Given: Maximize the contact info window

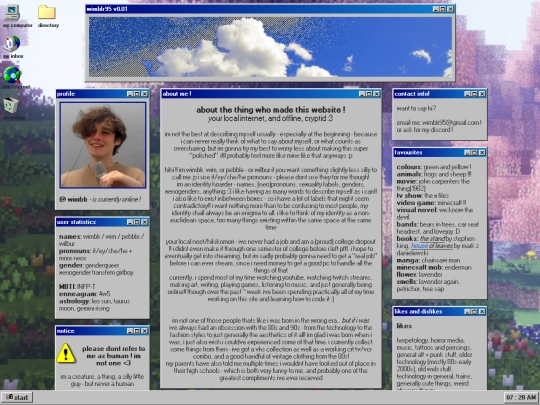Looking at the screenshot, I should (x=475, y=94).
